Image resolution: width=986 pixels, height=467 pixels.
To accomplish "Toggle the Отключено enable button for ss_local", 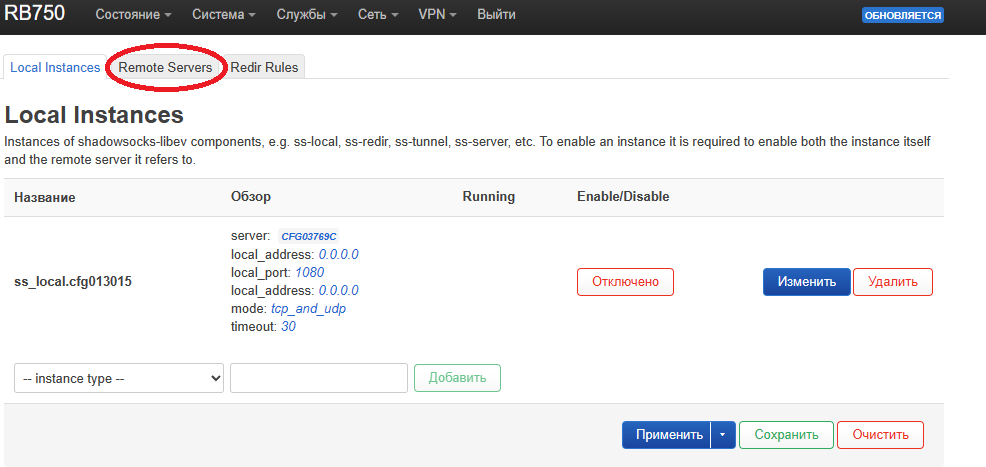I will coord(625,282).
